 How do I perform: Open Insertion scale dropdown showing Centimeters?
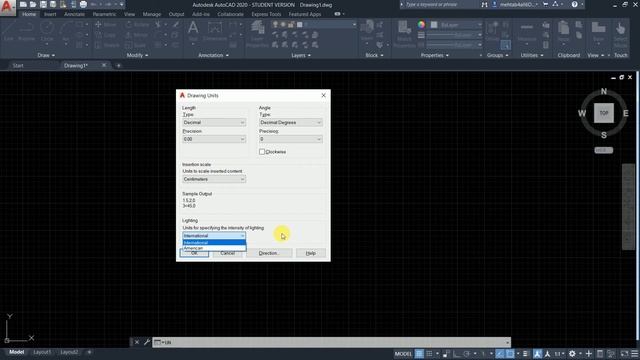click(214, 179)
